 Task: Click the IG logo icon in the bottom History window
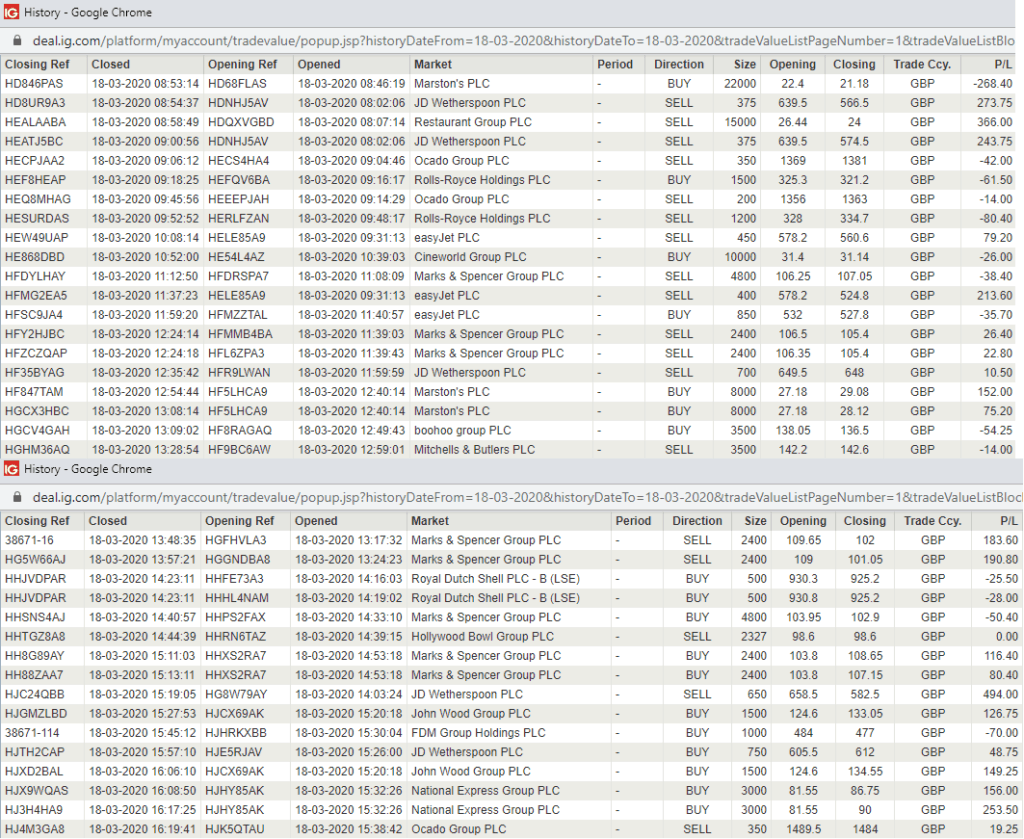[x=11, y=469]
